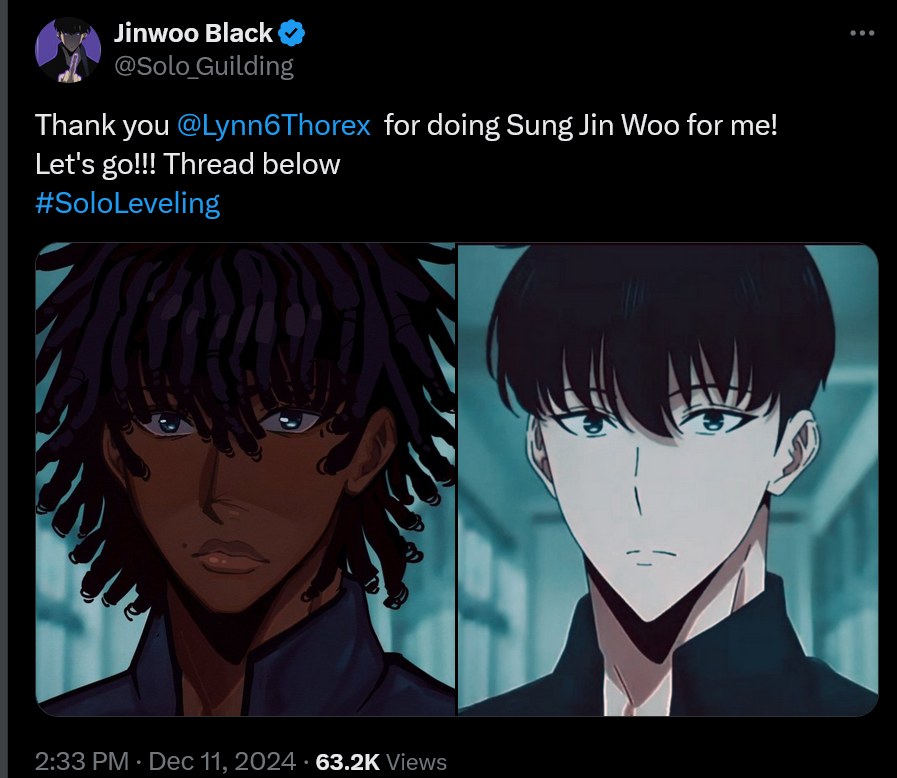Click the 'Let's go!!! Thread below' text
The width and height of the screenshot is (897, 778).
pos(188,164)
